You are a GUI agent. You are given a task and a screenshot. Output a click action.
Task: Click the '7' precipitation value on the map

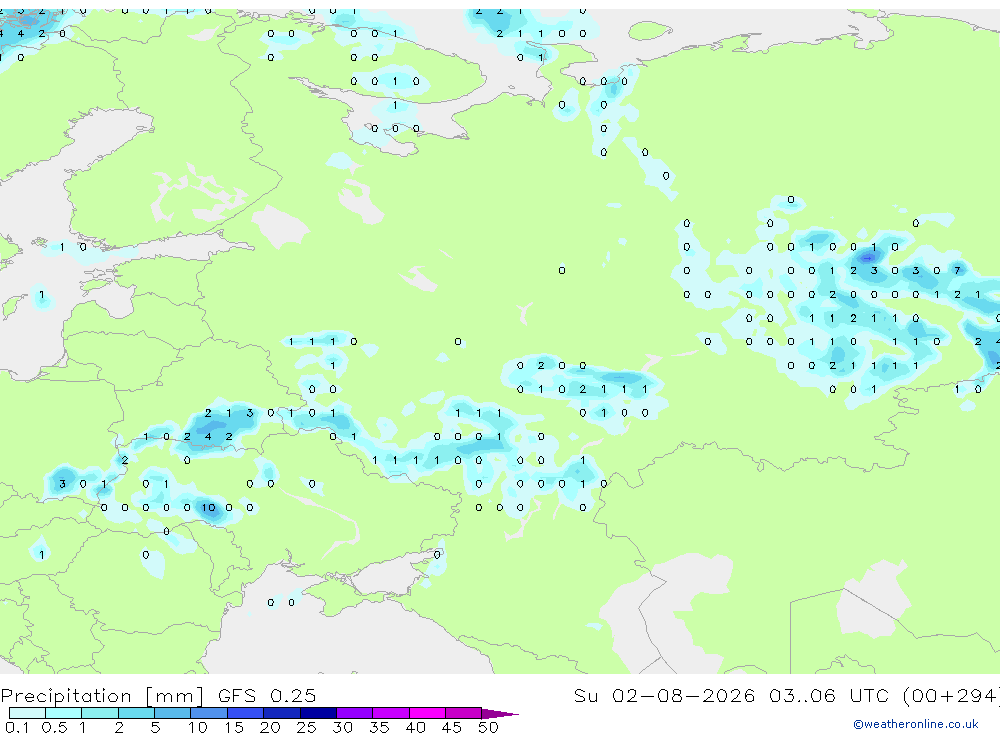(x=957, y=270)
